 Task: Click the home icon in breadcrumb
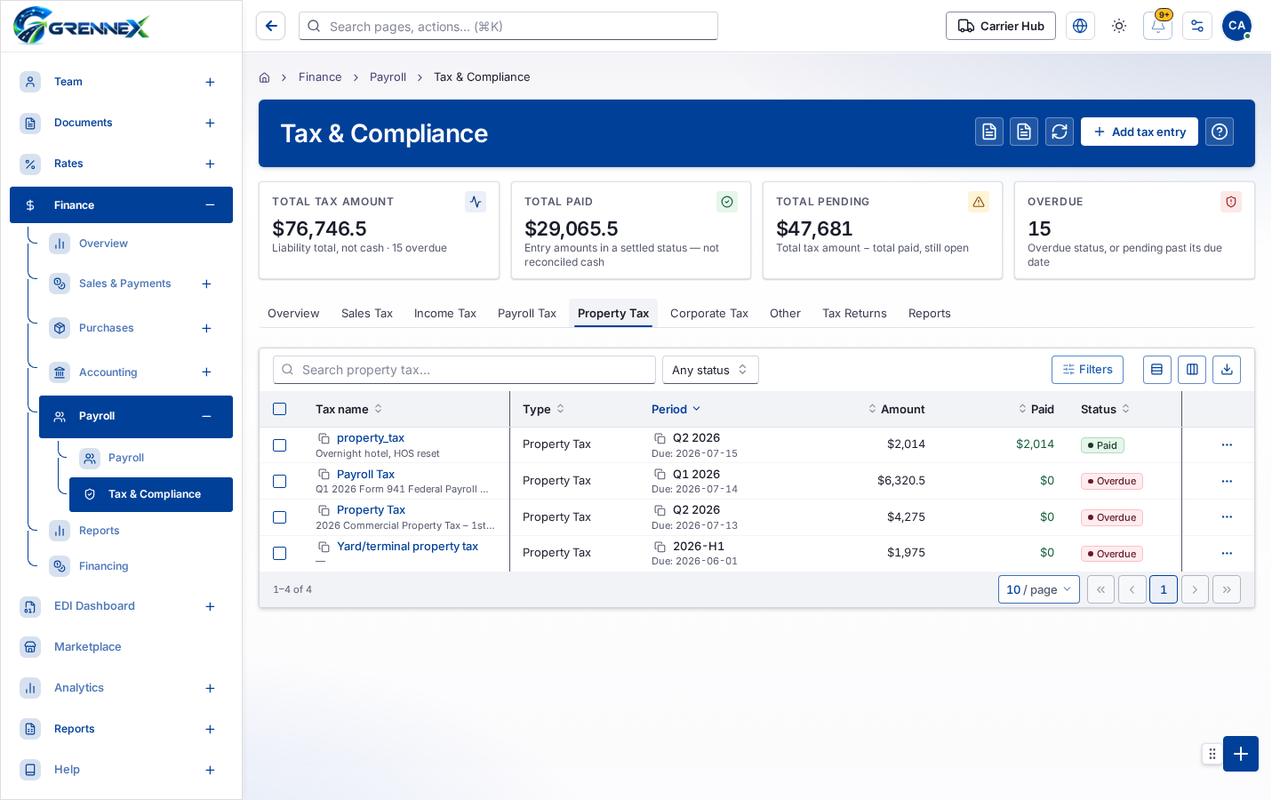click(x=264, y=77)
